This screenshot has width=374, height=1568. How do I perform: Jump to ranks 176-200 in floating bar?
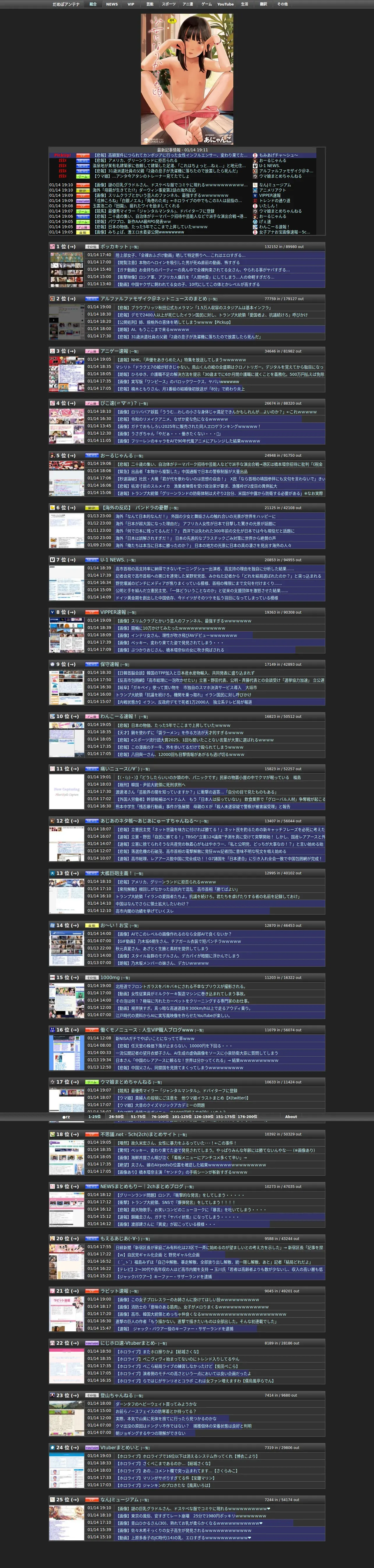point(247,1117)
